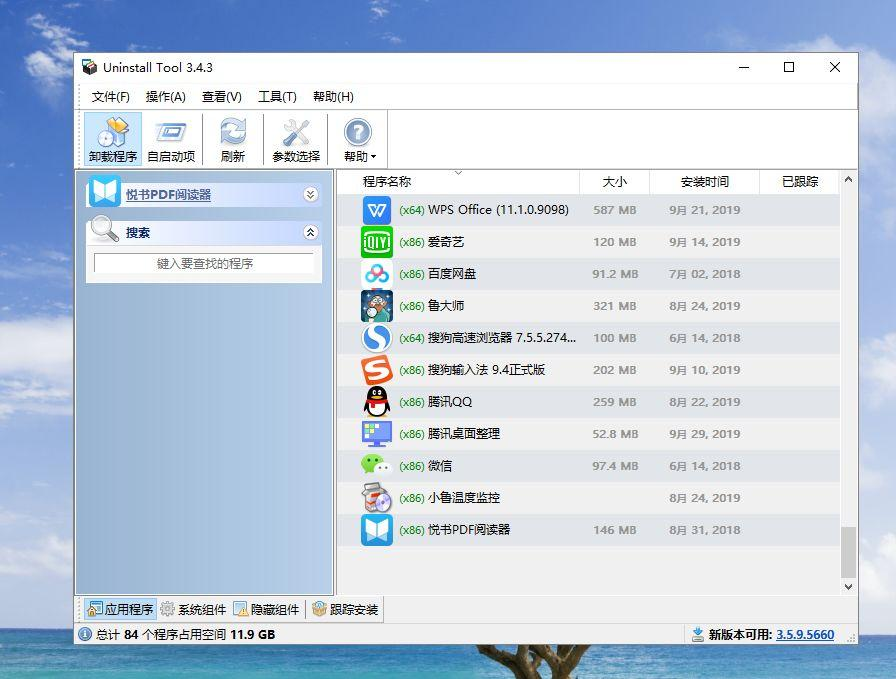
Task: Select the 搜狗输入法 9.4正式版 row
Action: pos(588,370)
